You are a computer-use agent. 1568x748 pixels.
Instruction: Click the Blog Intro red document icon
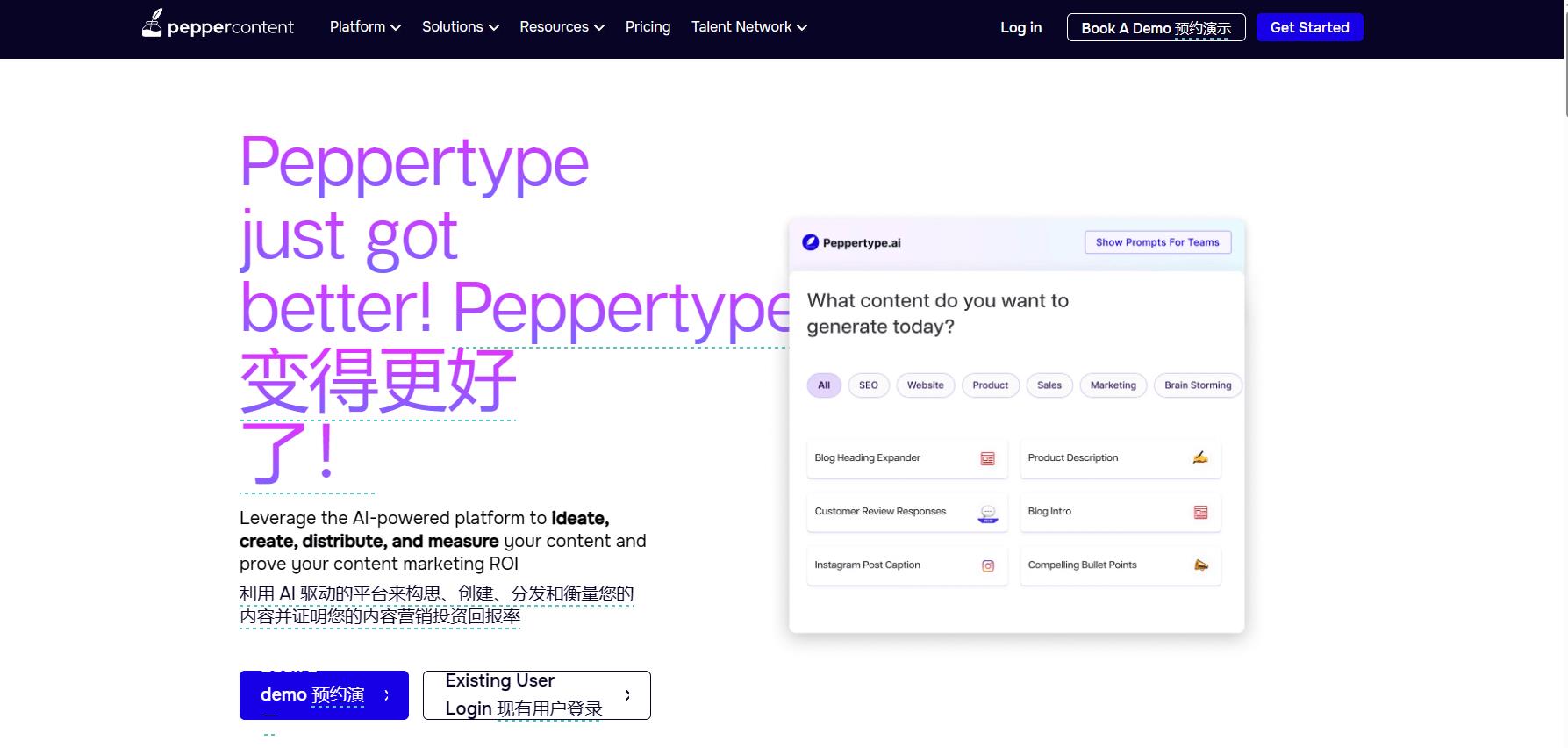1201,512
